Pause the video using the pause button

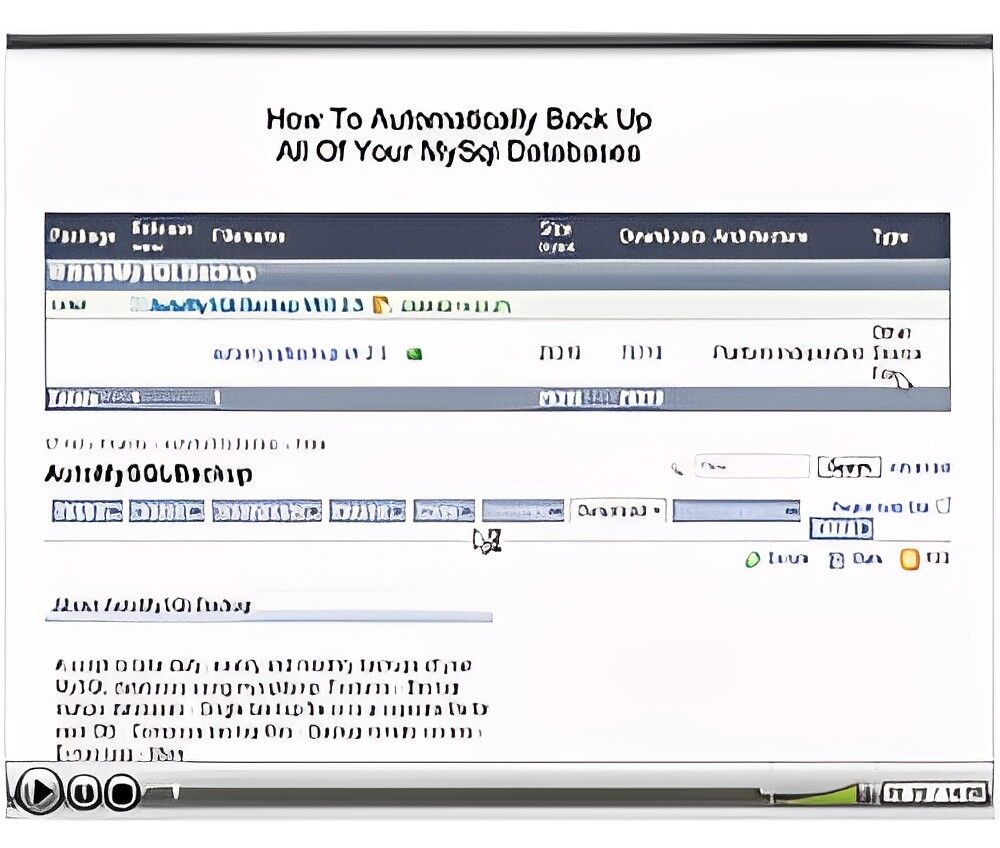point(84,793)
